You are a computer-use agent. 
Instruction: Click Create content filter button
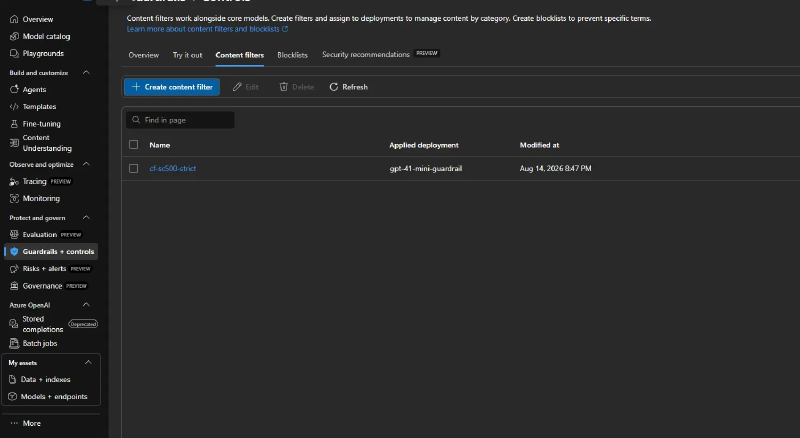point(172,87)
